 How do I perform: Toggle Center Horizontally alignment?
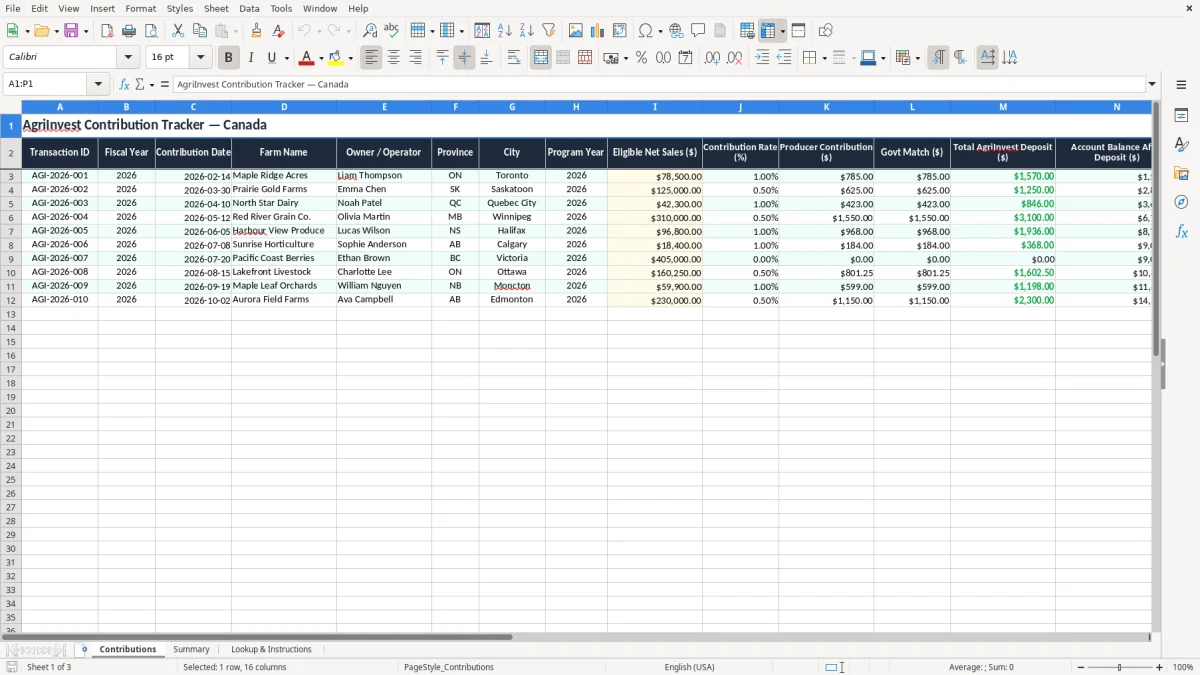point(393,58)
